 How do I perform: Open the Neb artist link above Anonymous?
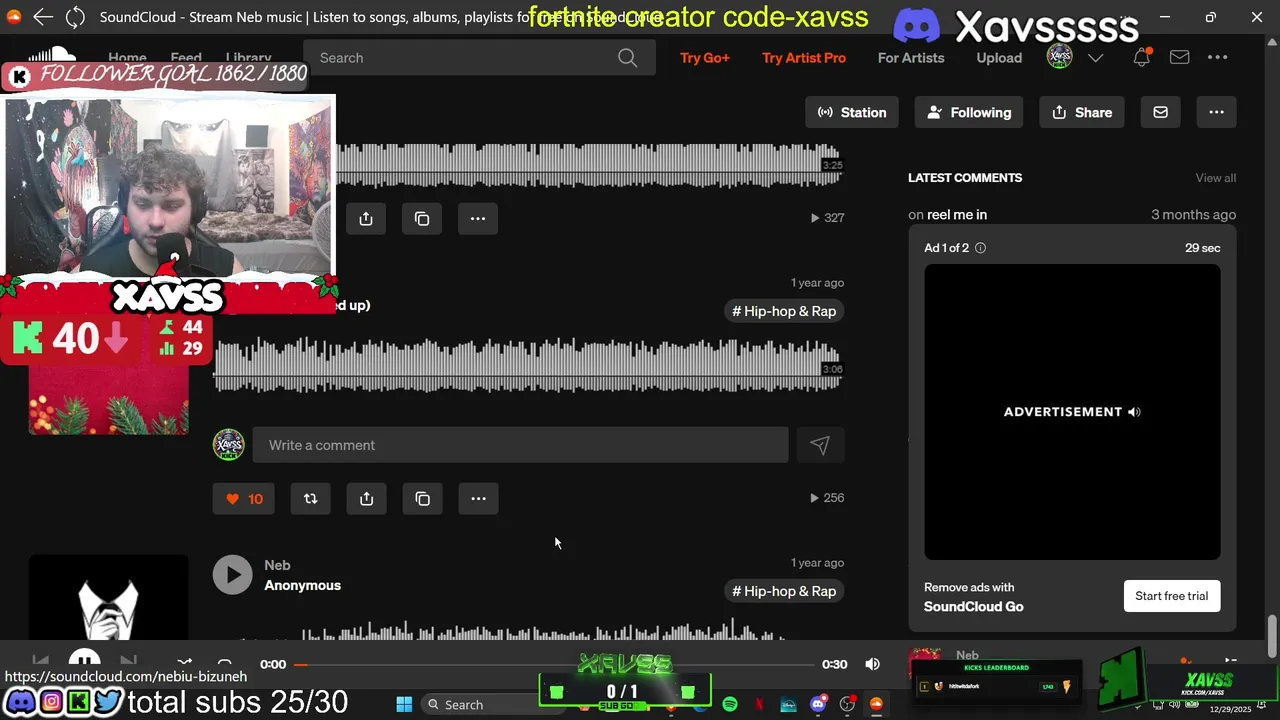click(x=277, y=565)
